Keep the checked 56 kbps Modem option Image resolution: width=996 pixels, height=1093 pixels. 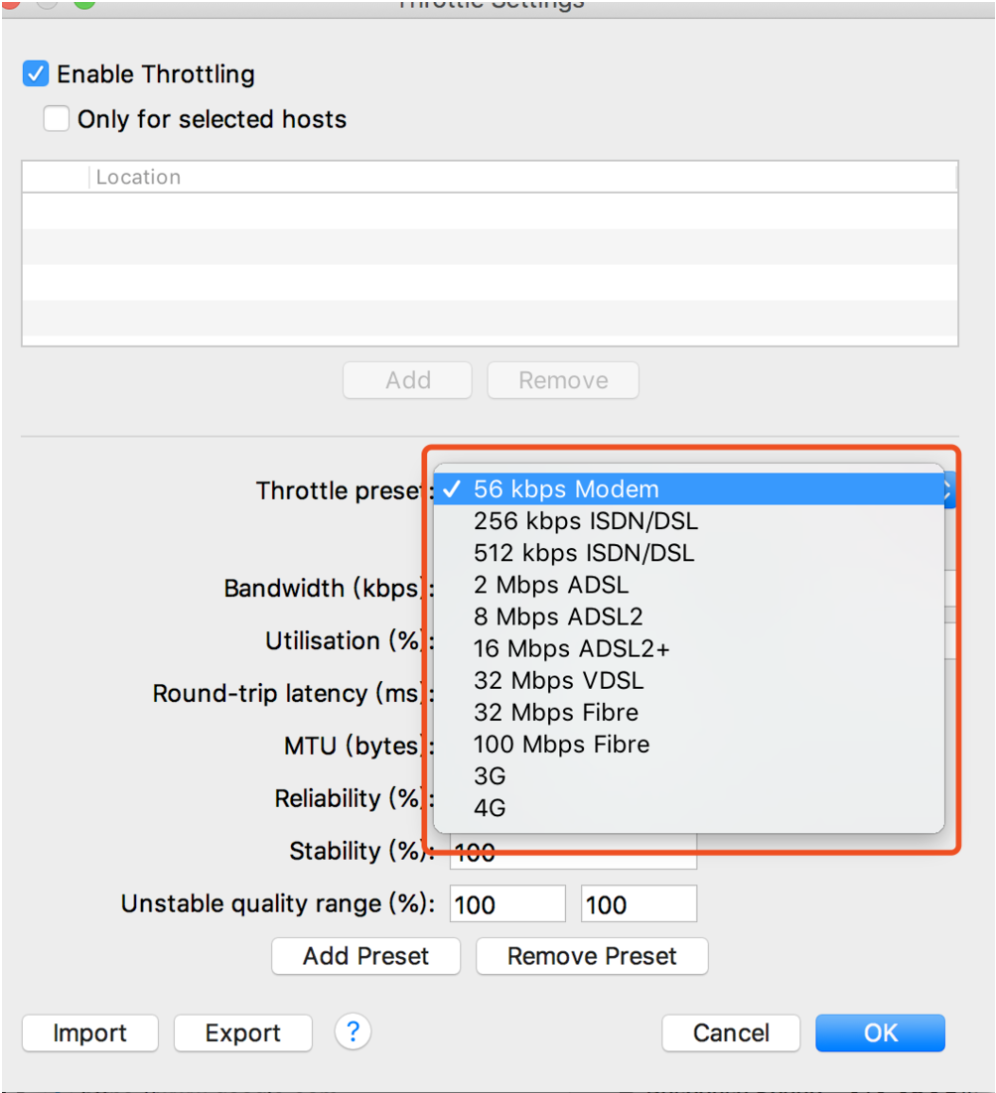point(689,489)
